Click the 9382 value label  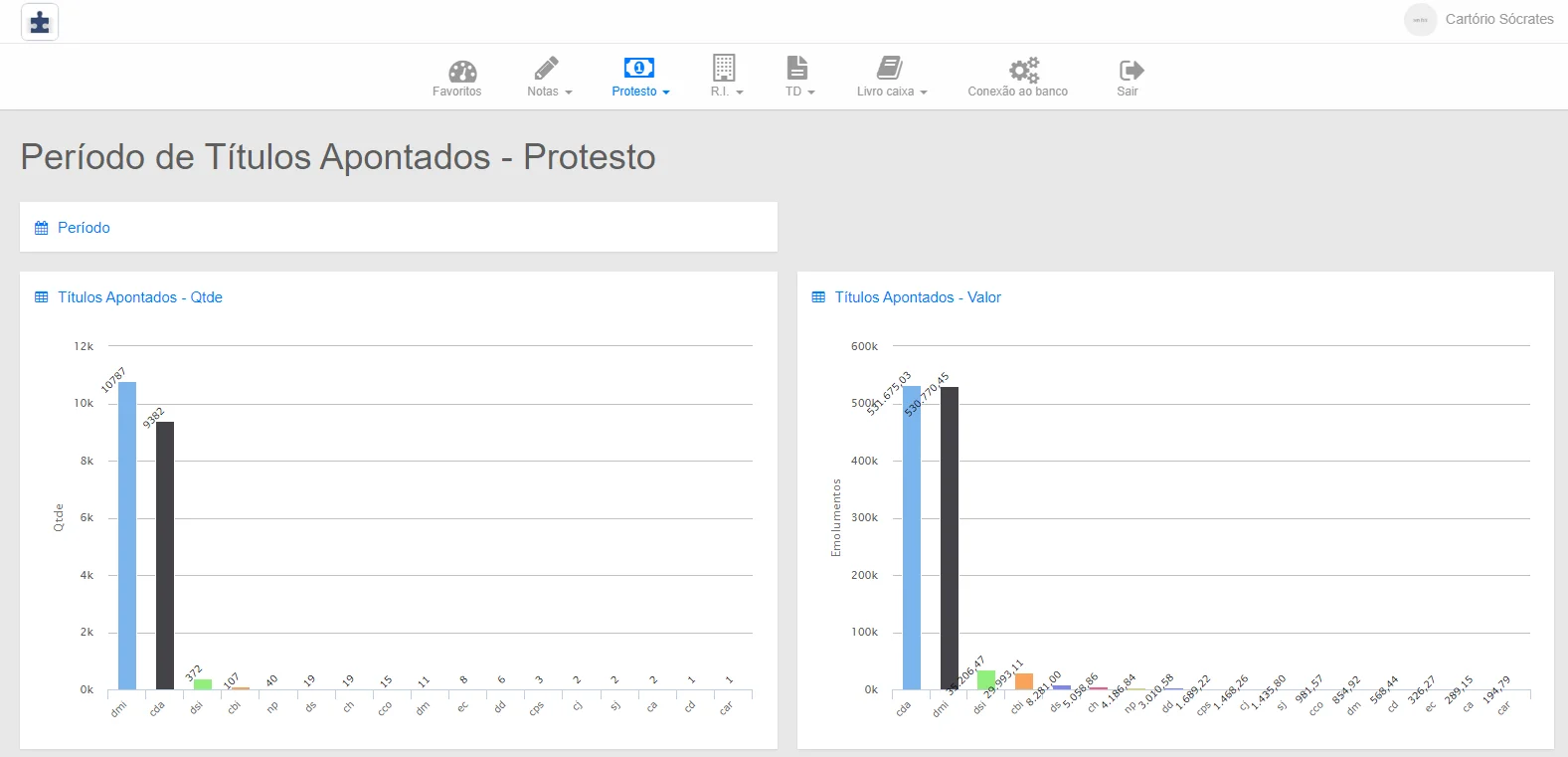click(x=153, y=418)
